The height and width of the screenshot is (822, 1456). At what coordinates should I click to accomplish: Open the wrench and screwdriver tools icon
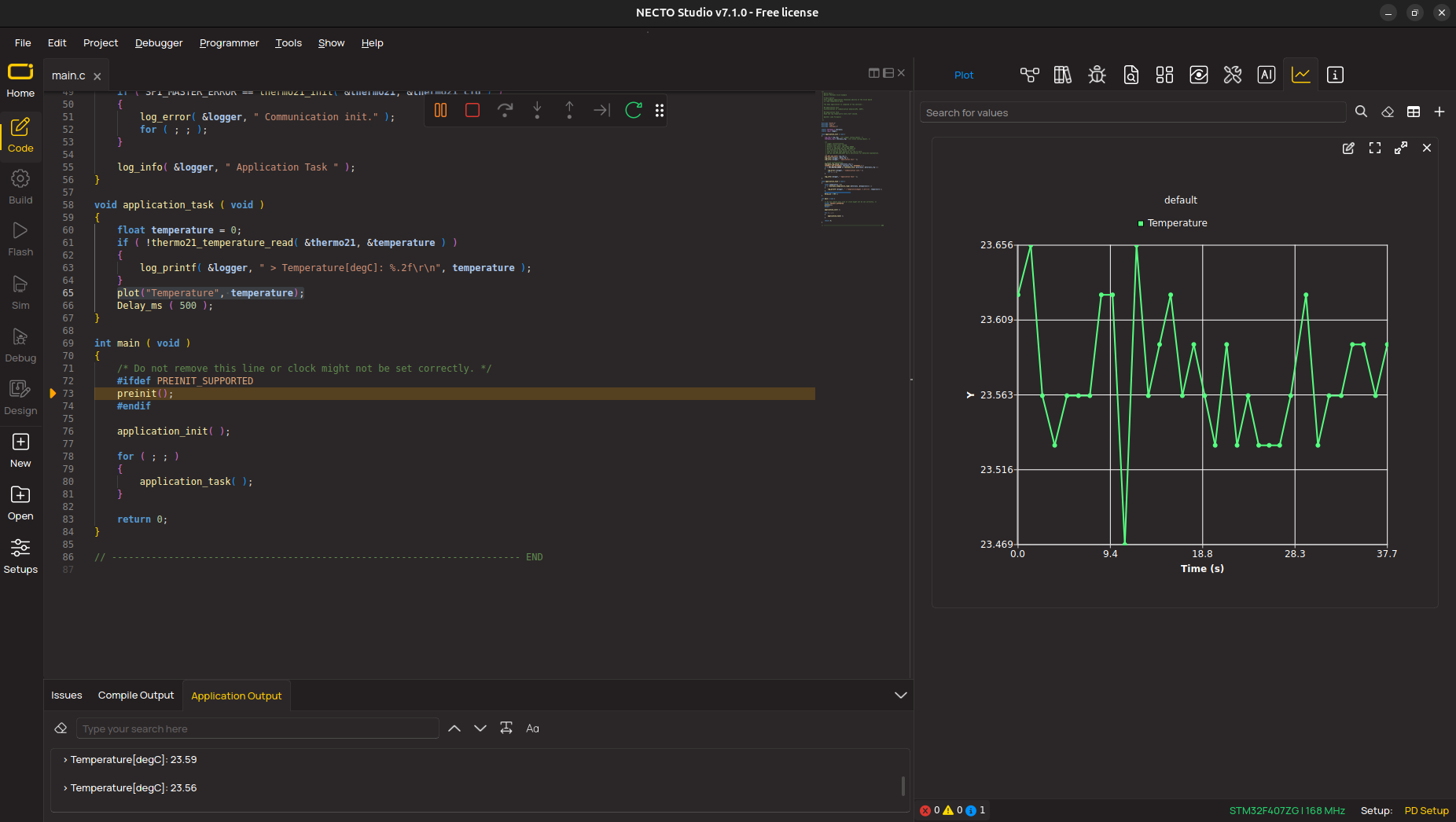click(1232, 75)
